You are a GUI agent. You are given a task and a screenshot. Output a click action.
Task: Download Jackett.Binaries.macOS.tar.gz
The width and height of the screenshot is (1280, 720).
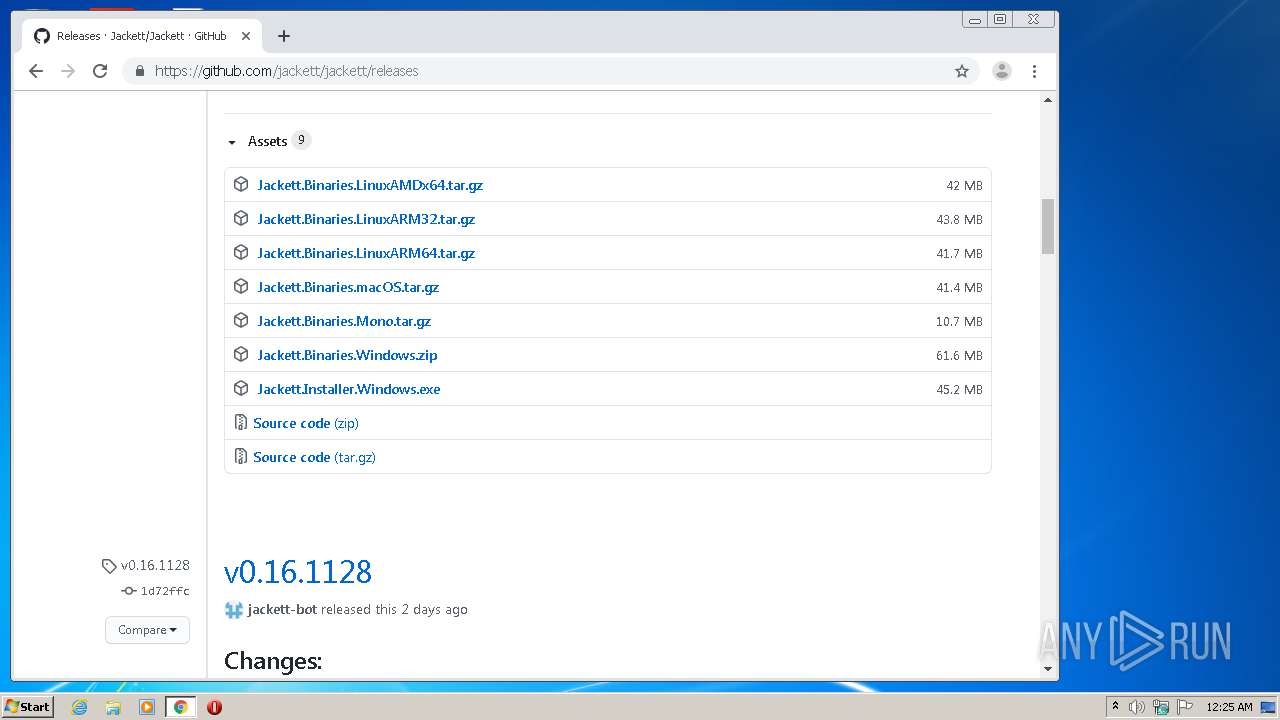pyautogui.click(x=348, y=287)
